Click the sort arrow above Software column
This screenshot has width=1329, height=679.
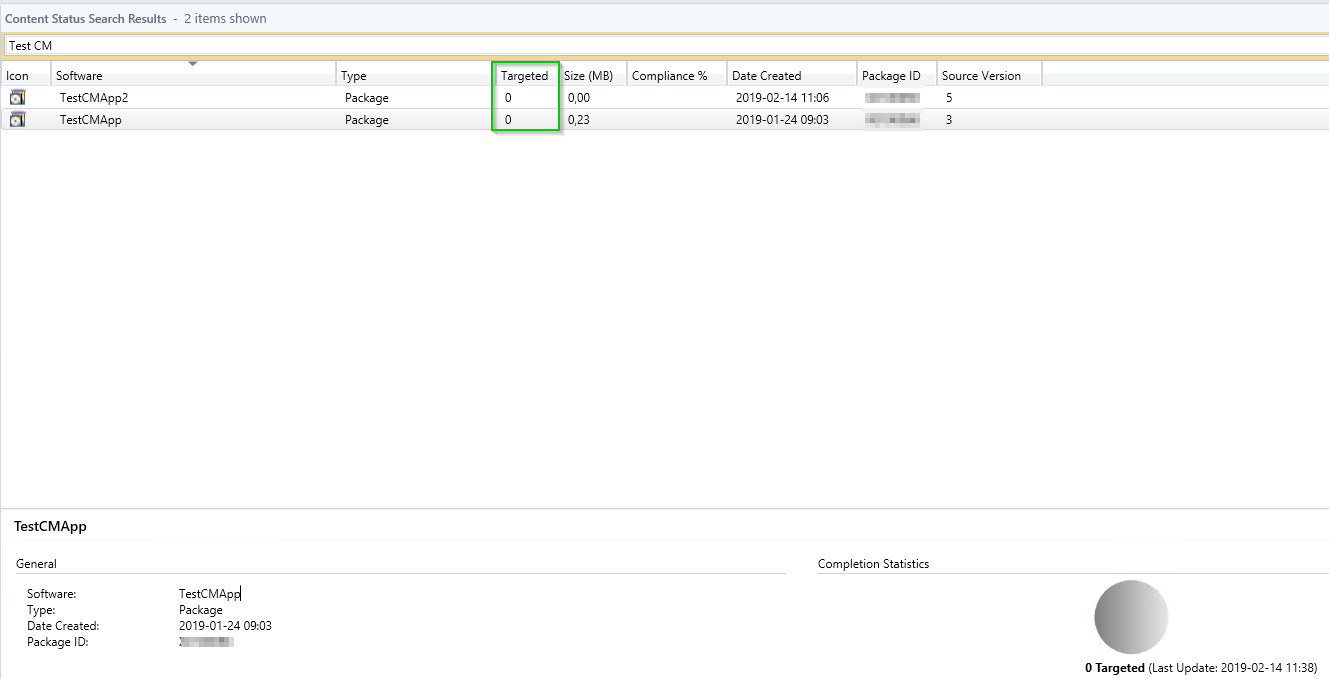pos(193,64)
